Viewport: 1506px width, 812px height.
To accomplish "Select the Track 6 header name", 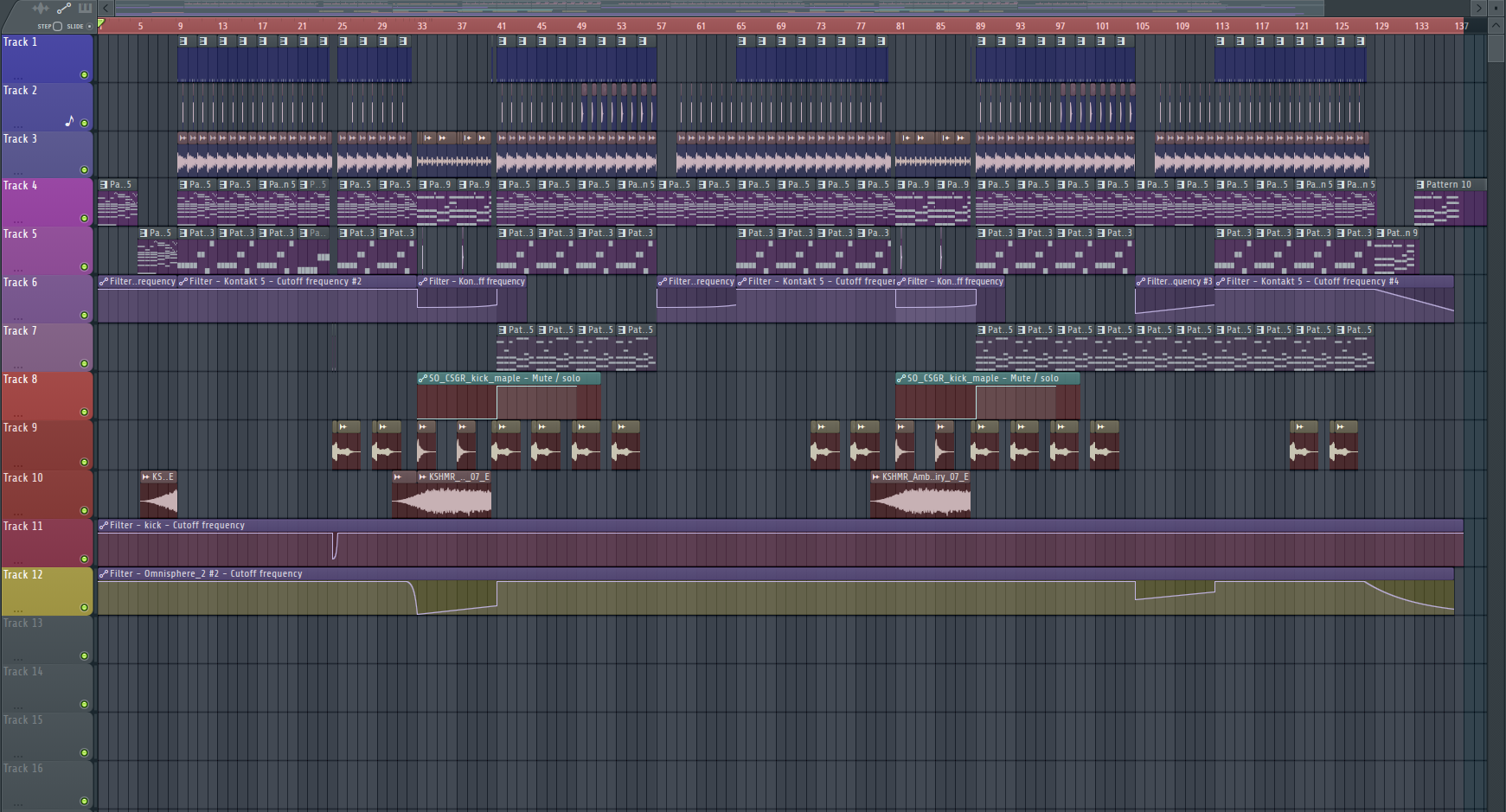I will point(20,282).
